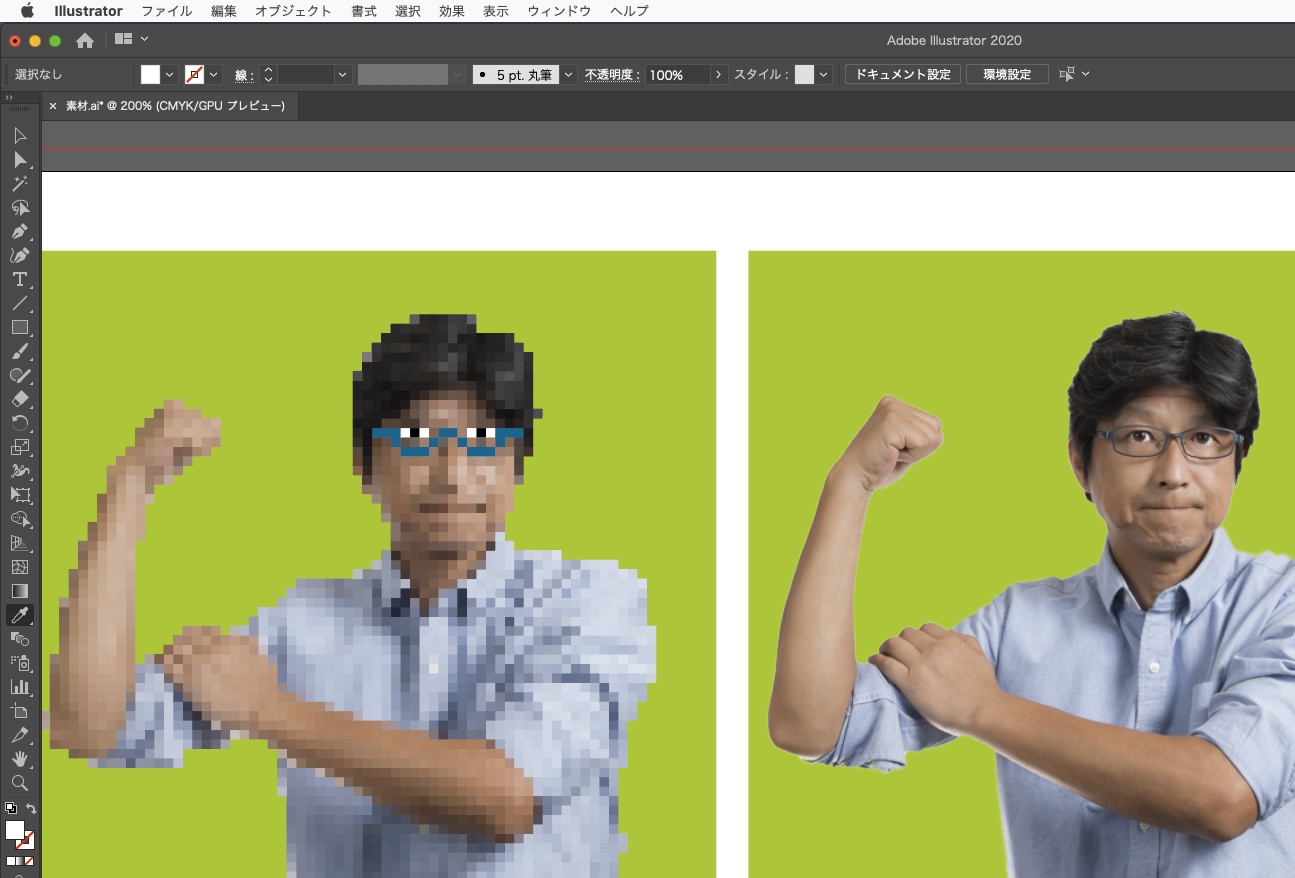
Task: Open the ウィンドウ menu
Action: [559, 11]
